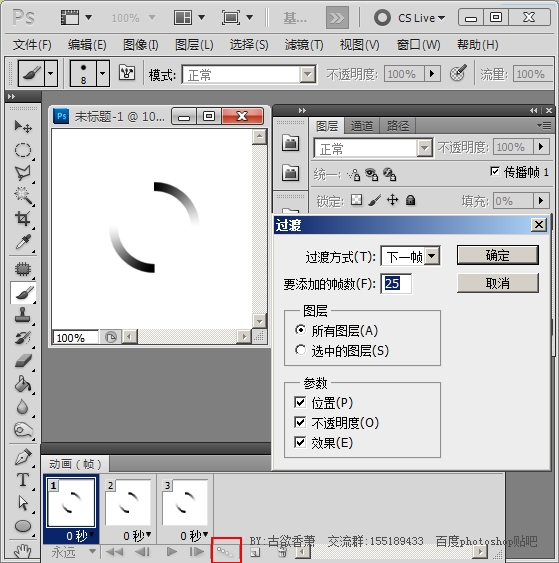Screen dimensions: 559x563
Task: Select the History Brush tool
Action: pyautogui.click(x=23, y=338)
